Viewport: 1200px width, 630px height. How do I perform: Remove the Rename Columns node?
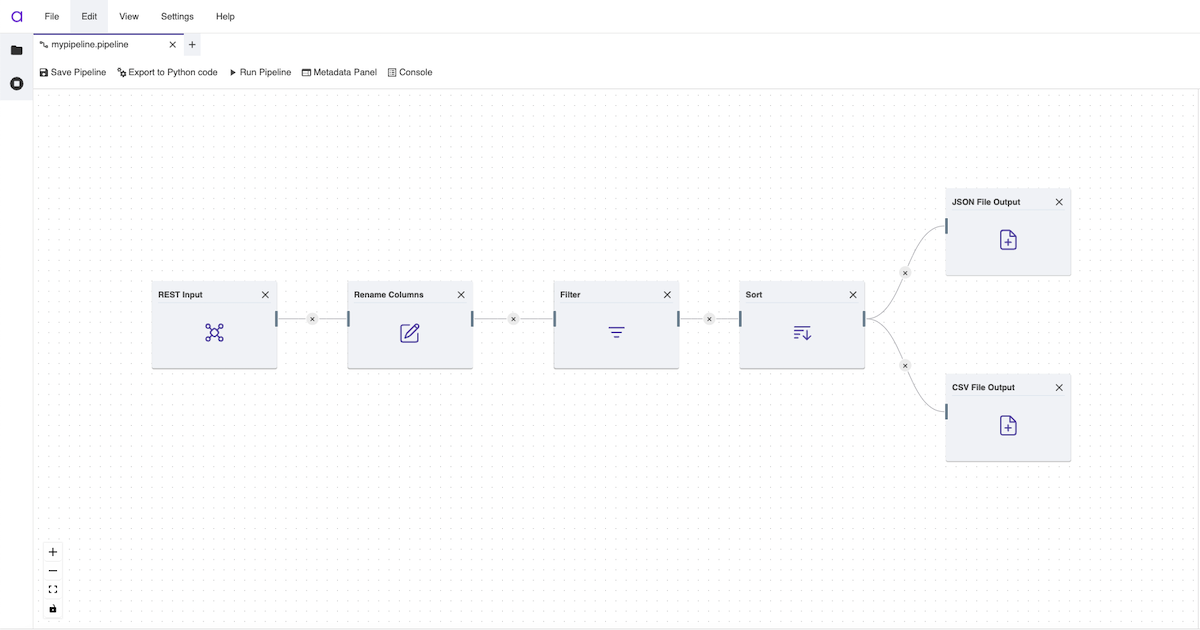click(x=461, y=295)
